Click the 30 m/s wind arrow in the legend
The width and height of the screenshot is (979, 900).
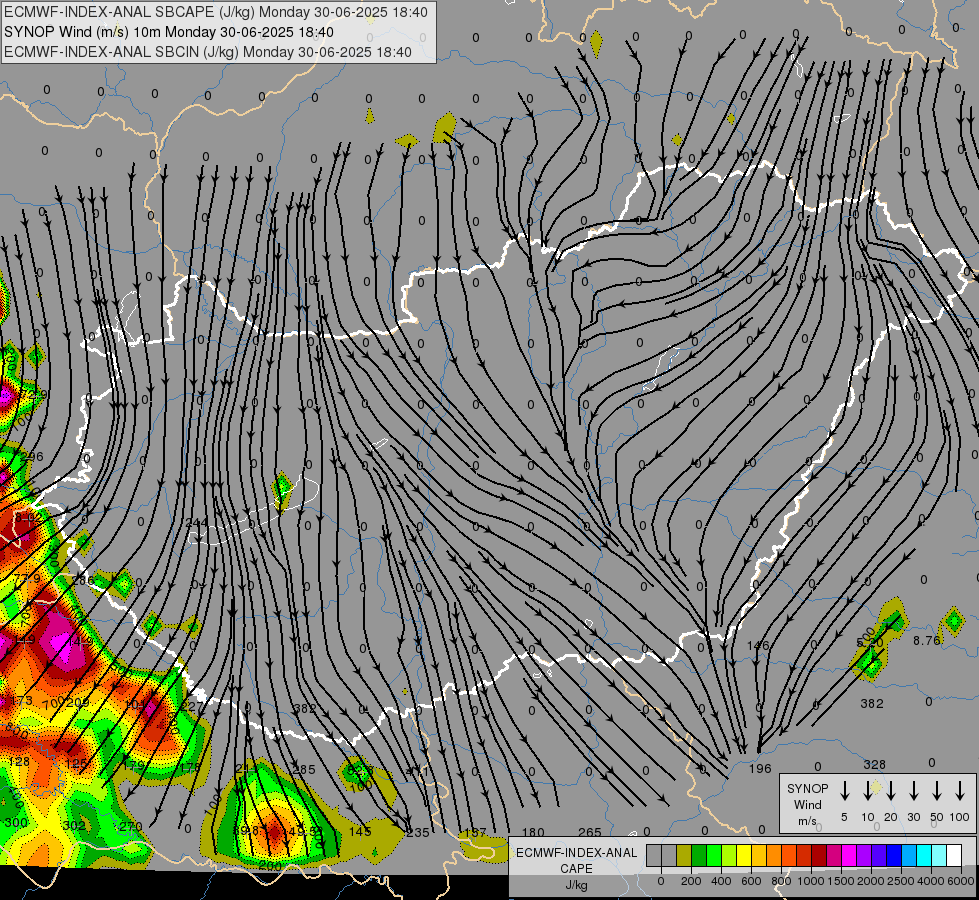pyautogui.click(x=913, y=791)
